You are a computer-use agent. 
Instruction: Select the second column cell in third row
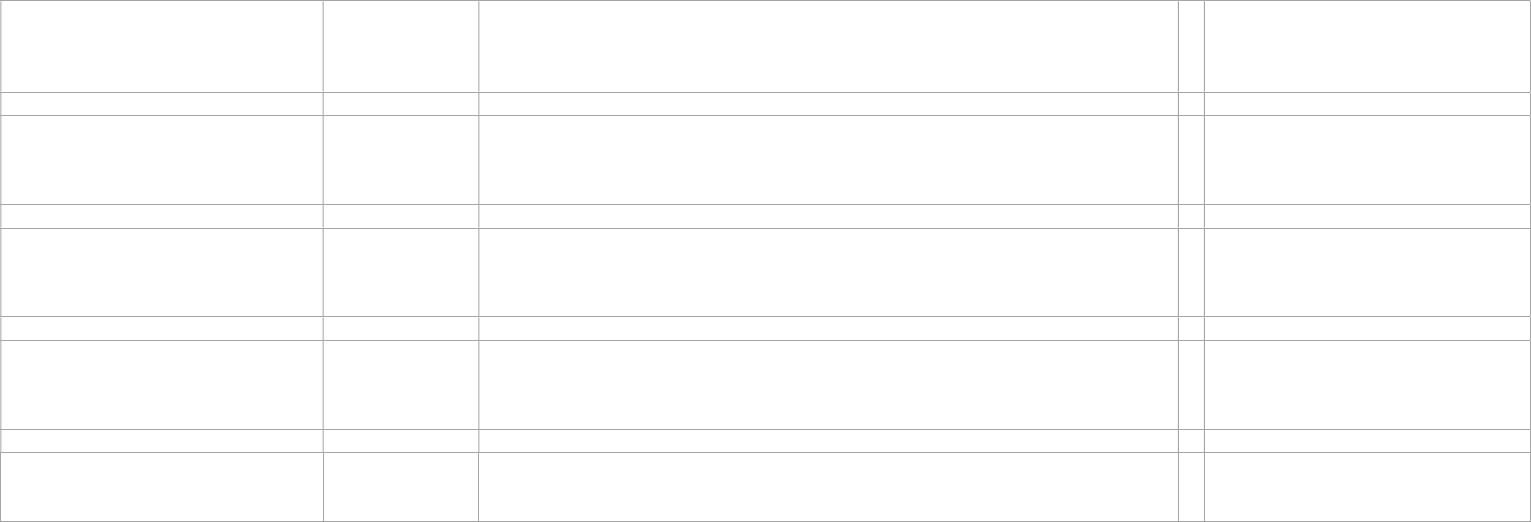click(400, 160)
